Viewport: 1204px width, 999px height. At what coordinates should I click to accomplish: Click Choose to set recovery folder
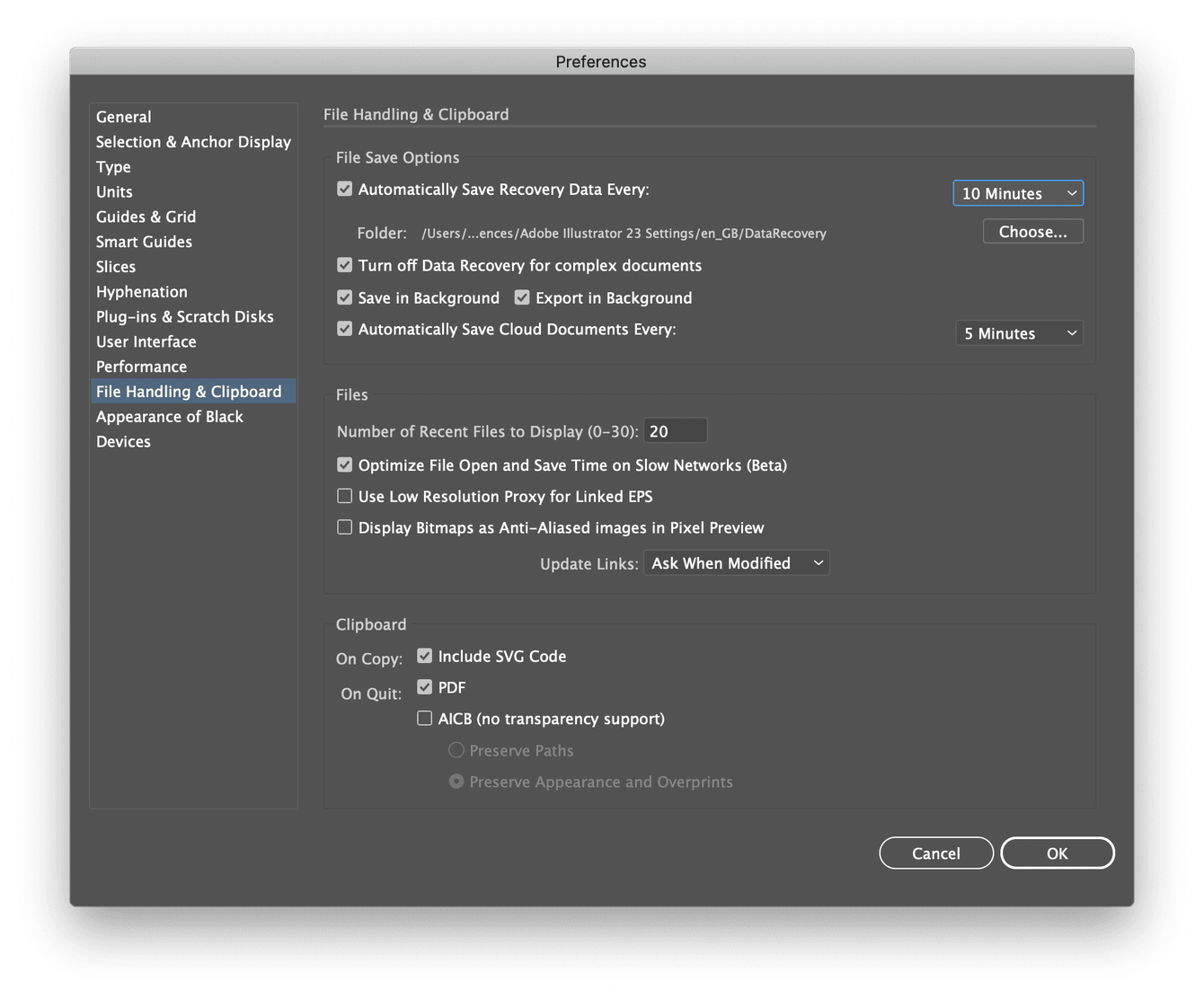click(1031, 231)
